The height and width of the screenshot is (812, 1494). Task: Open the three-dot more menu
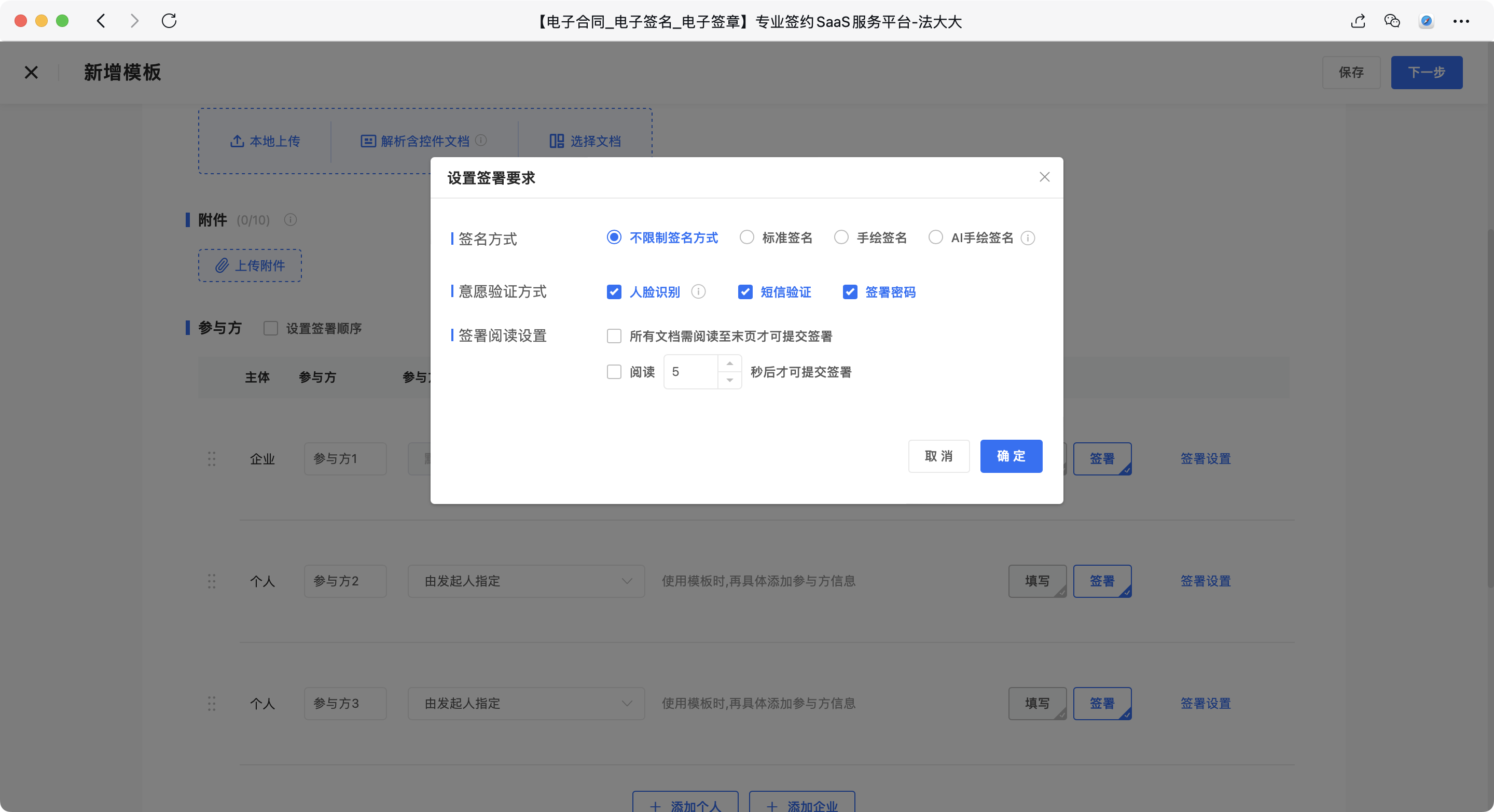click(1461, 21)
